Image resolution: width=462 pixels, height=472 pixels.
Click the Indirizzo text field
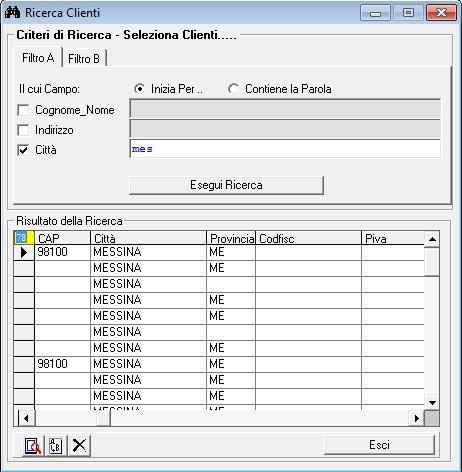(285, 129)
